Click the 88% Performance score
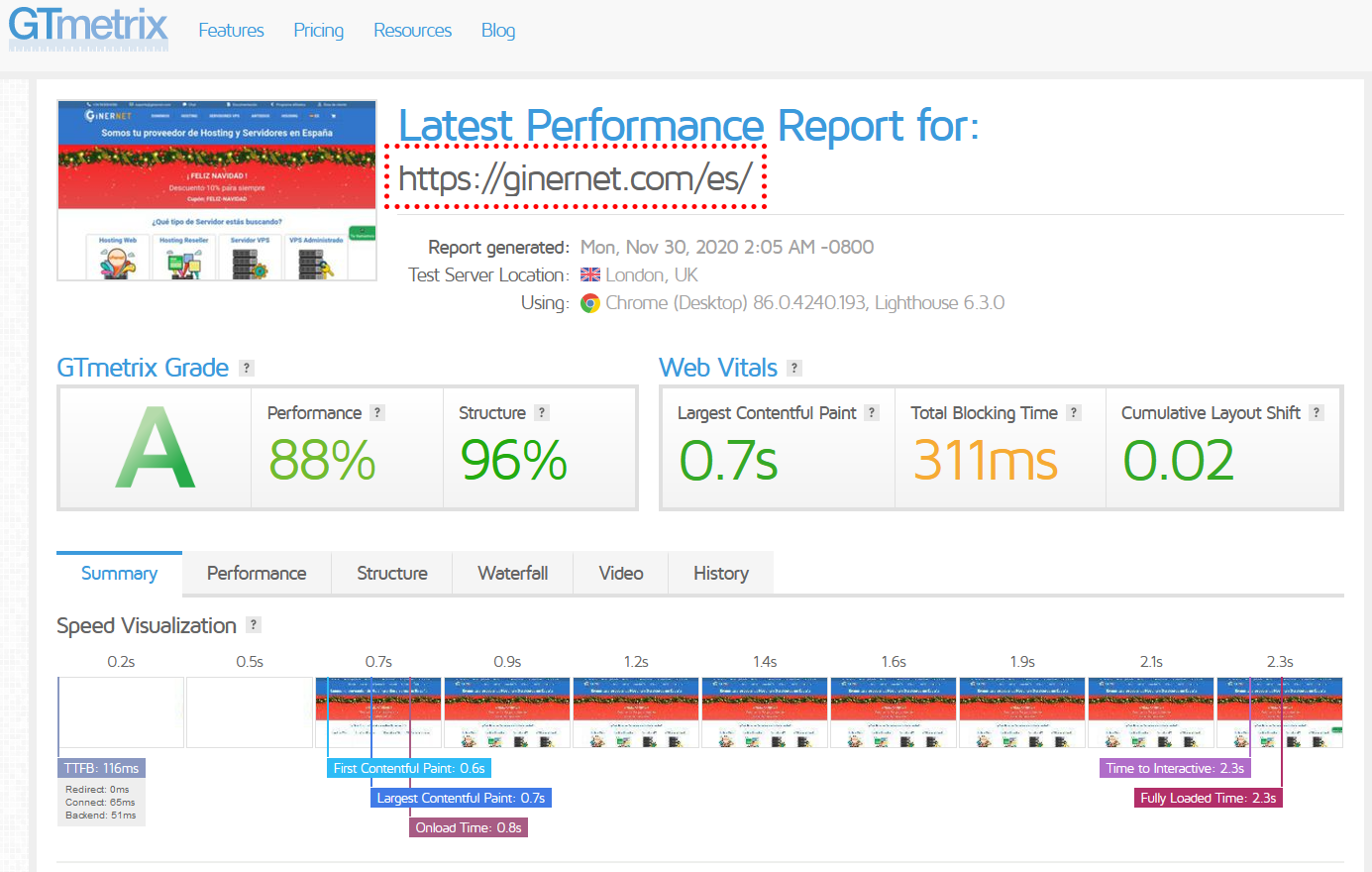Image resolution: width=1372 pixels, height=872 pixels. (x=322, y=461)
